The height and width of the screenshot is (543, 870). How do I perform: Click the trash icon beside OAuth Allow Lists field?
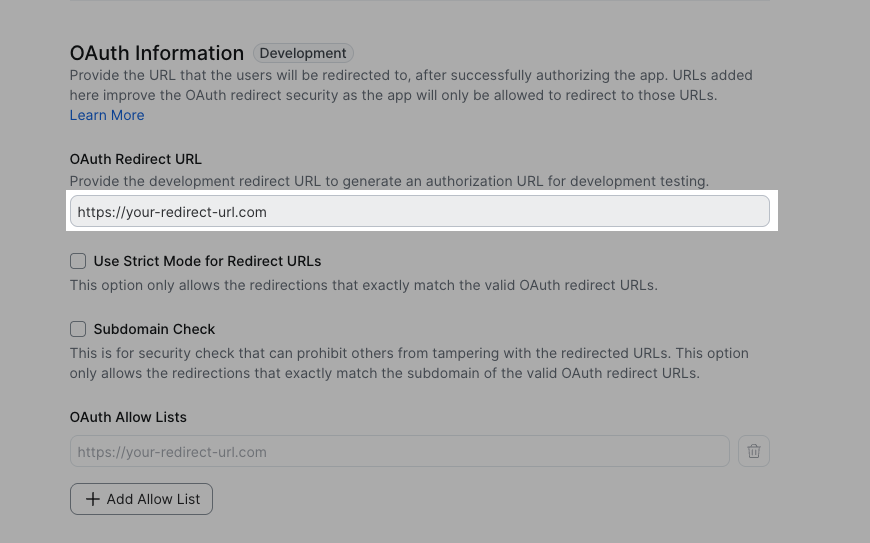(753, 451)
